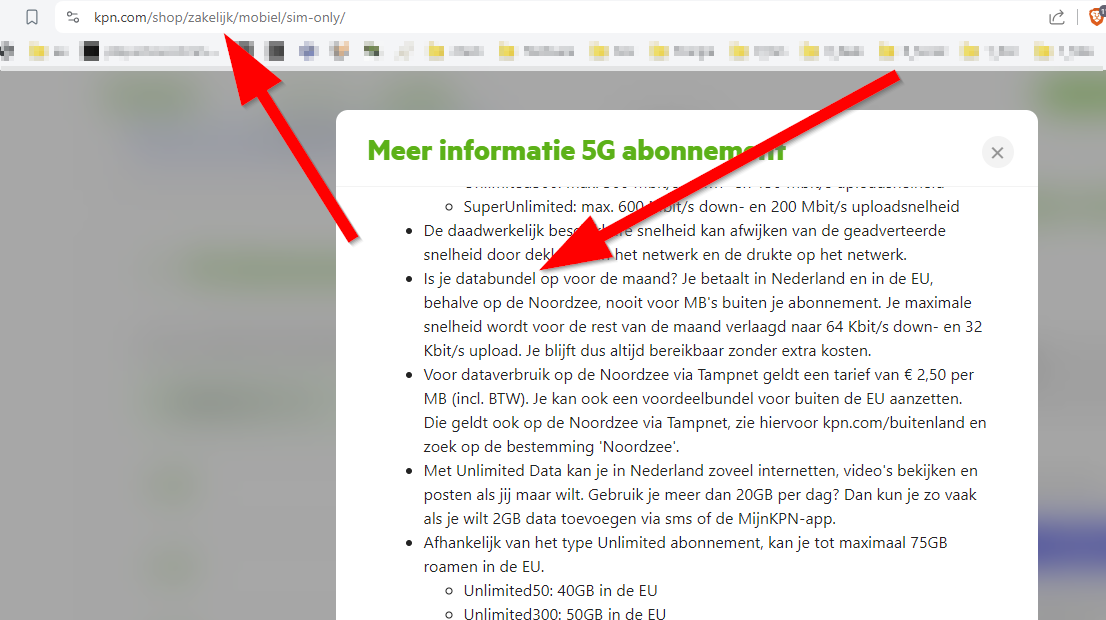Click 'Voor dataverbruik op de Noordzee' bullet
The image size is (1106, 620).
[x=705, y=411]
